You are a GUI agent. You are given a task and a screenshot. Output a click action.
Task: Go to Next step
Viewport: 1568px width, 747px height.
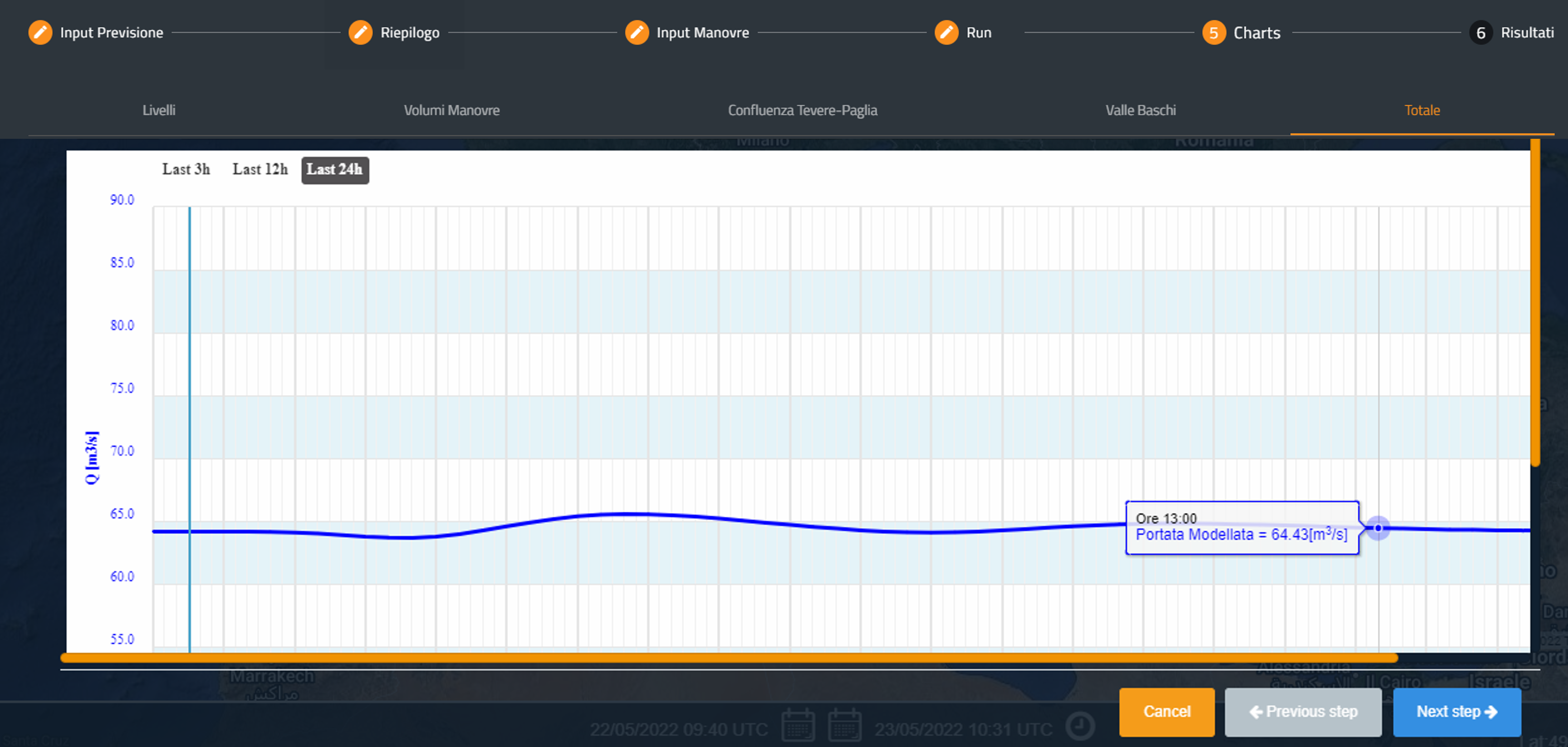(1457, 711)
